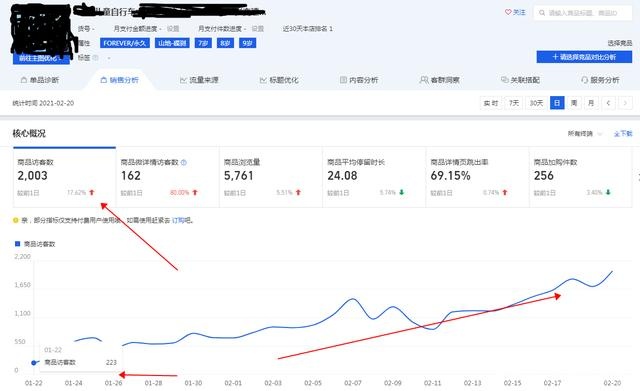
Task: Open the 标题优化 tab
Action: [x=279, y=80]
